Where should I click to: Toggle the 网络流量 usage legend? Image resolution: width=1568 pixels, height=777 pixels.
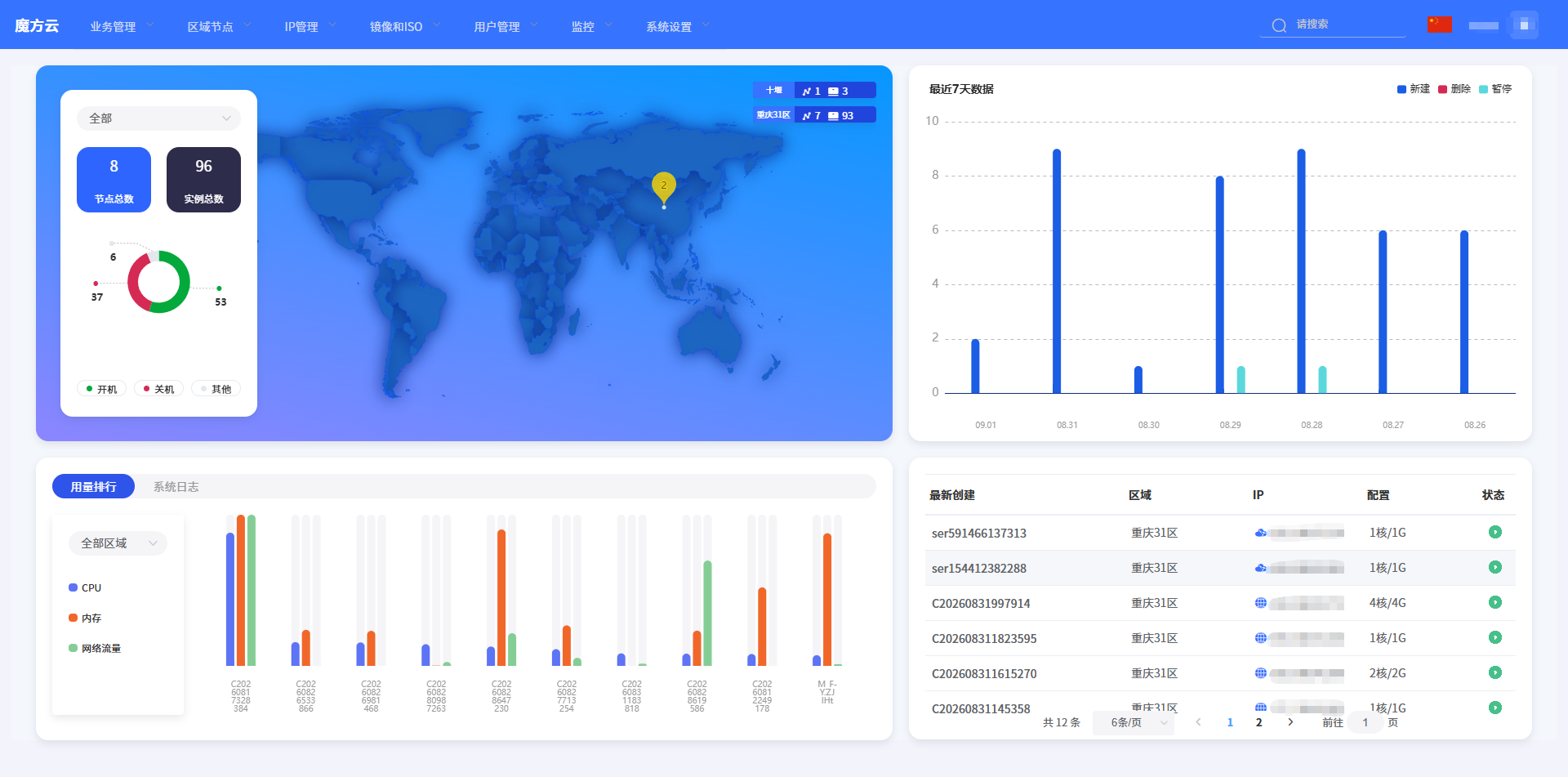tap(95, 648)
